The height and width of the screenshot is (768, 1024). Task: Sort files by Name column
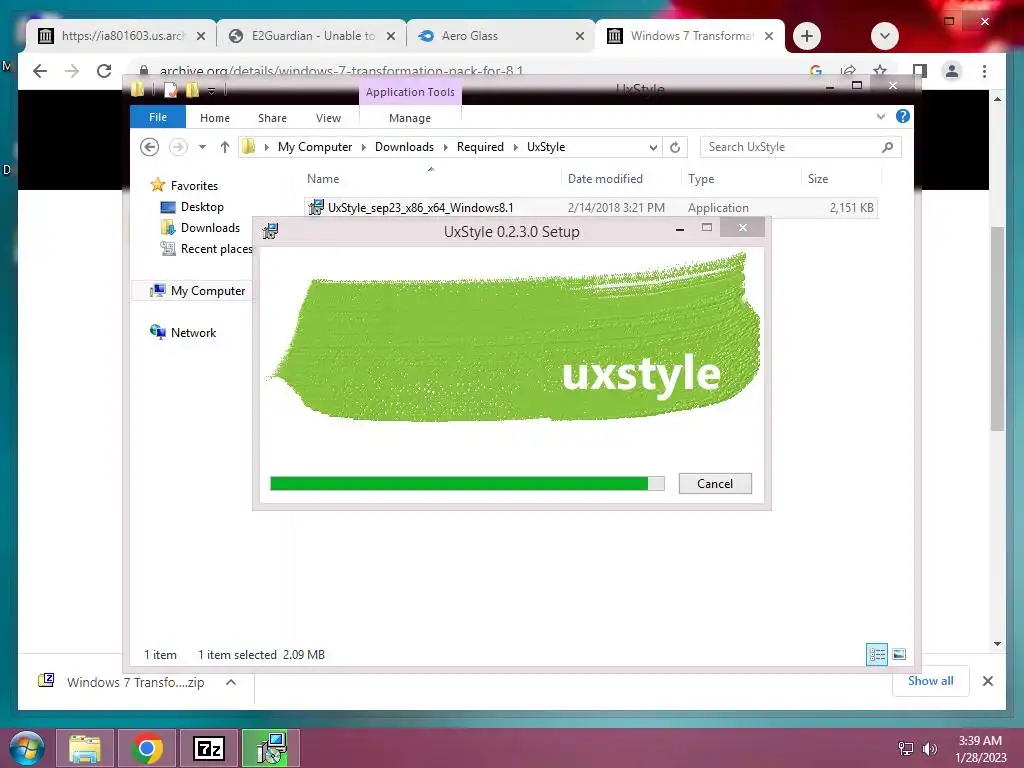[x=431, y=178]
